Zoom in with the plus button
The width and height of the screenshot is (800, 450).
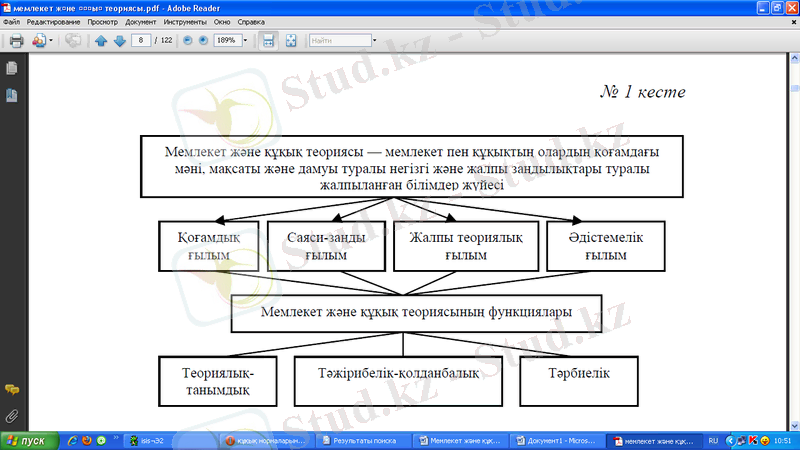[x=203, y=40]
